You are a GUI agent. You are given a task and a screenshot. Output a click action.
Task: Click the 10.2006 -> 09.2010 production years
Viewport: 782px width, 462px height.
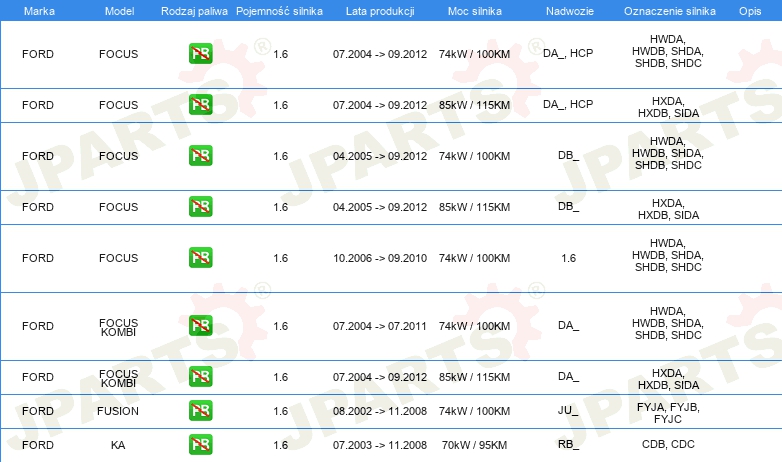[x=380, y=258]
